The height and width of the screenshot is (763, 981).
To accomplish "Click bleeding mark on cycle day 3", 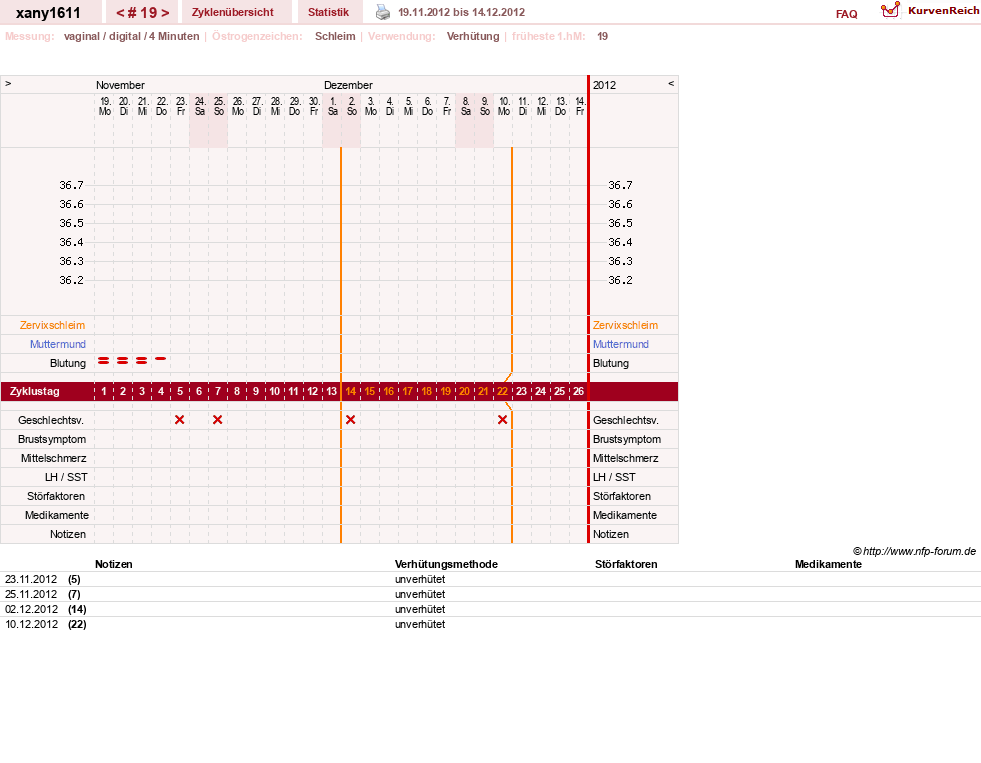I will coord(141,361).
